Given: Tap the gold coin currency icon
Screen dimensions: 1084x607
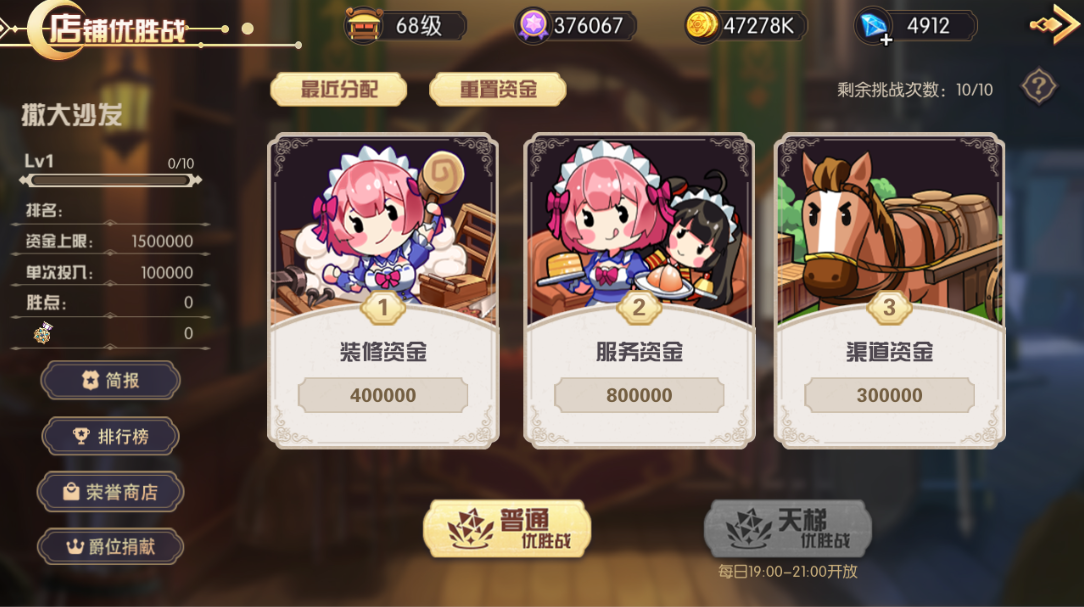Looking at the screenshot, I should click(701, 26).
